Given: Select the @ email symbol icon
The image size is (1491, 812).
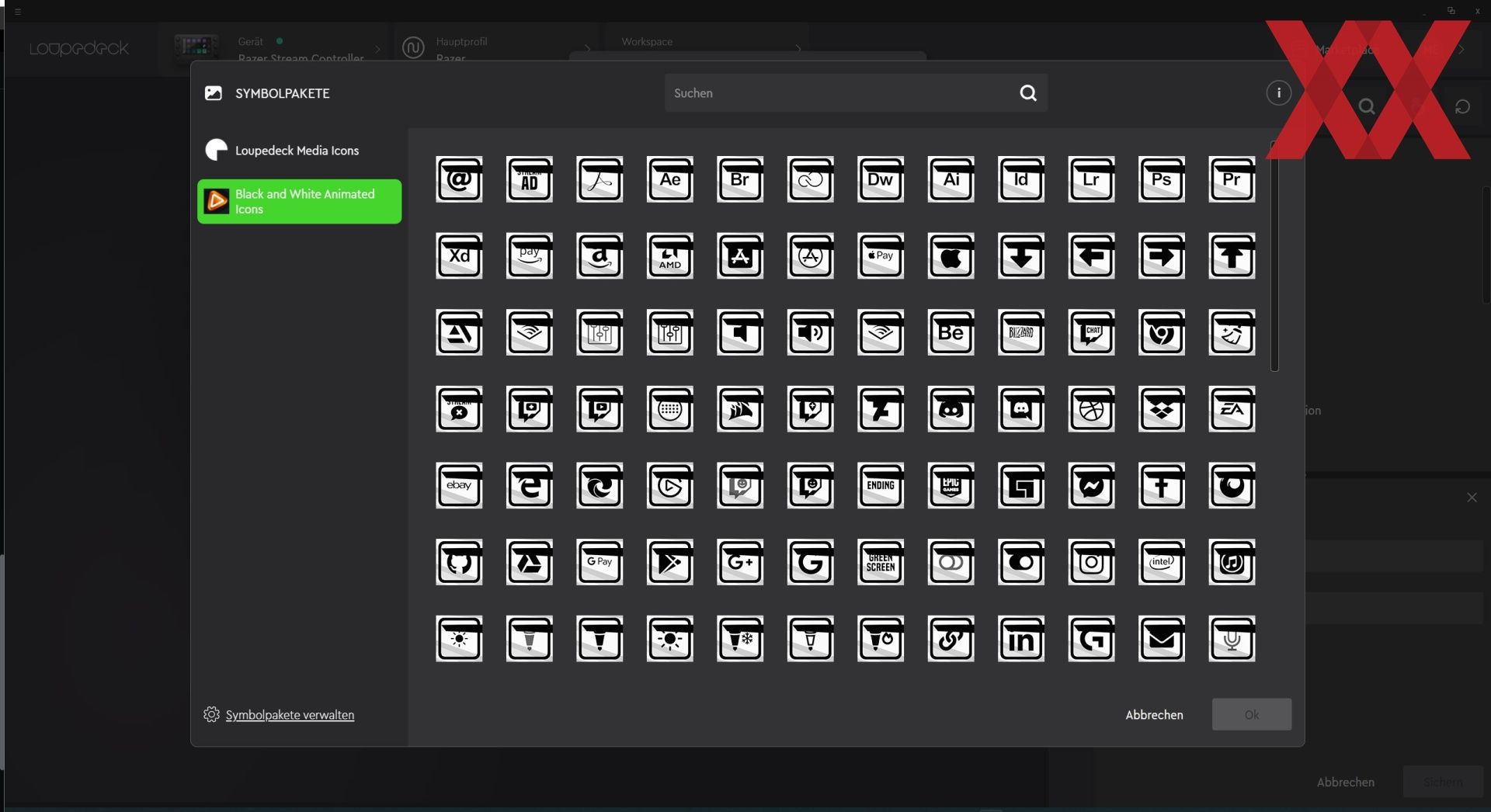Looking at the screenshot, I should 459,179.
